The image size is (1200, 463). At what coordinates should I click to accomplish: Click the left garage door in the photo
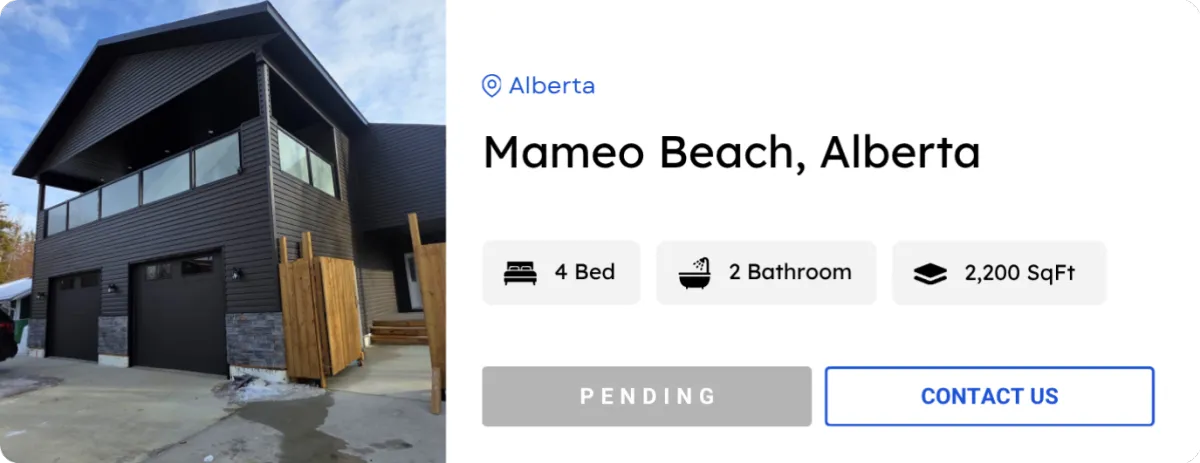click(74, 314)
